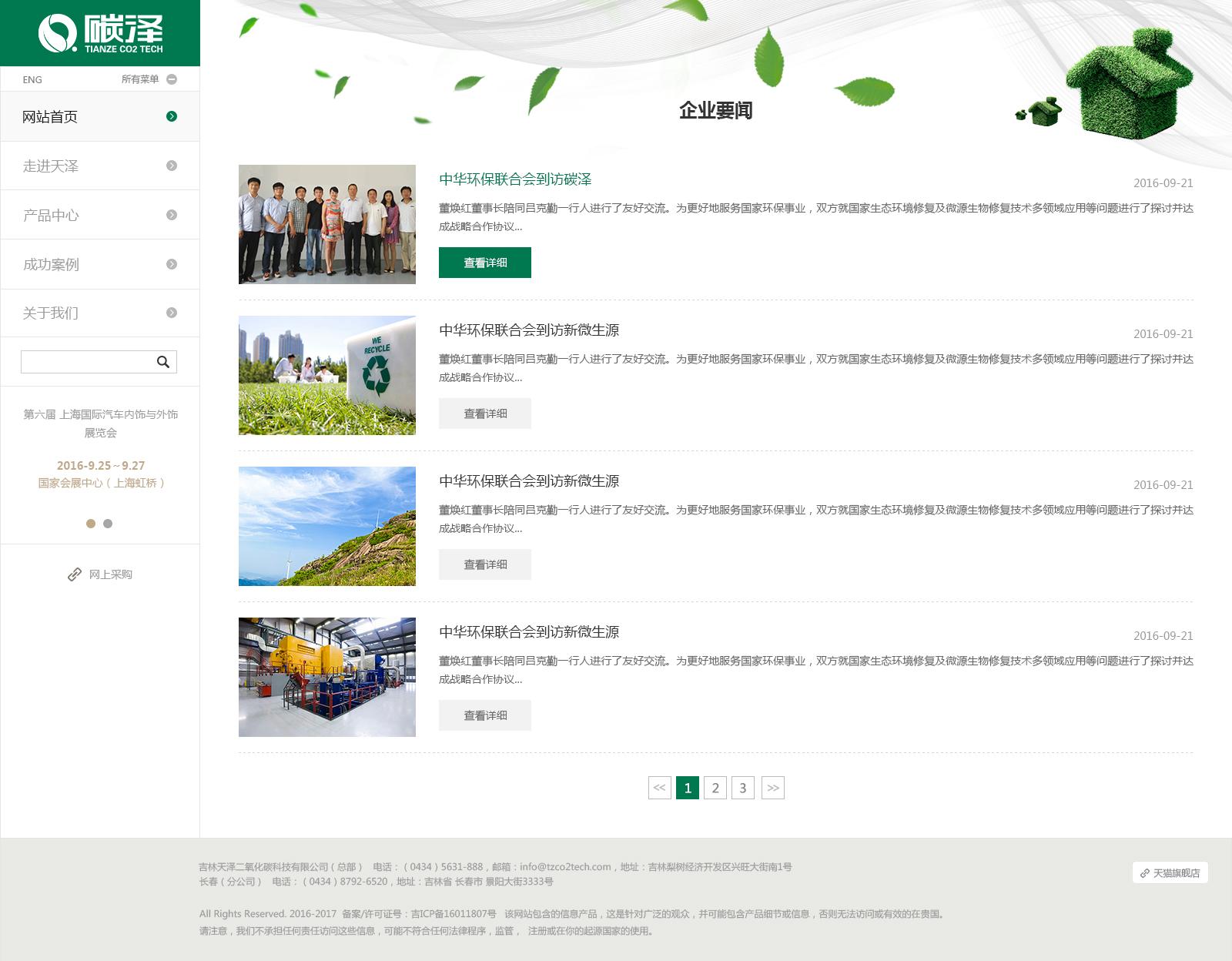
Task: Select the second carousel dot indicator
Action: coord(108,524)
